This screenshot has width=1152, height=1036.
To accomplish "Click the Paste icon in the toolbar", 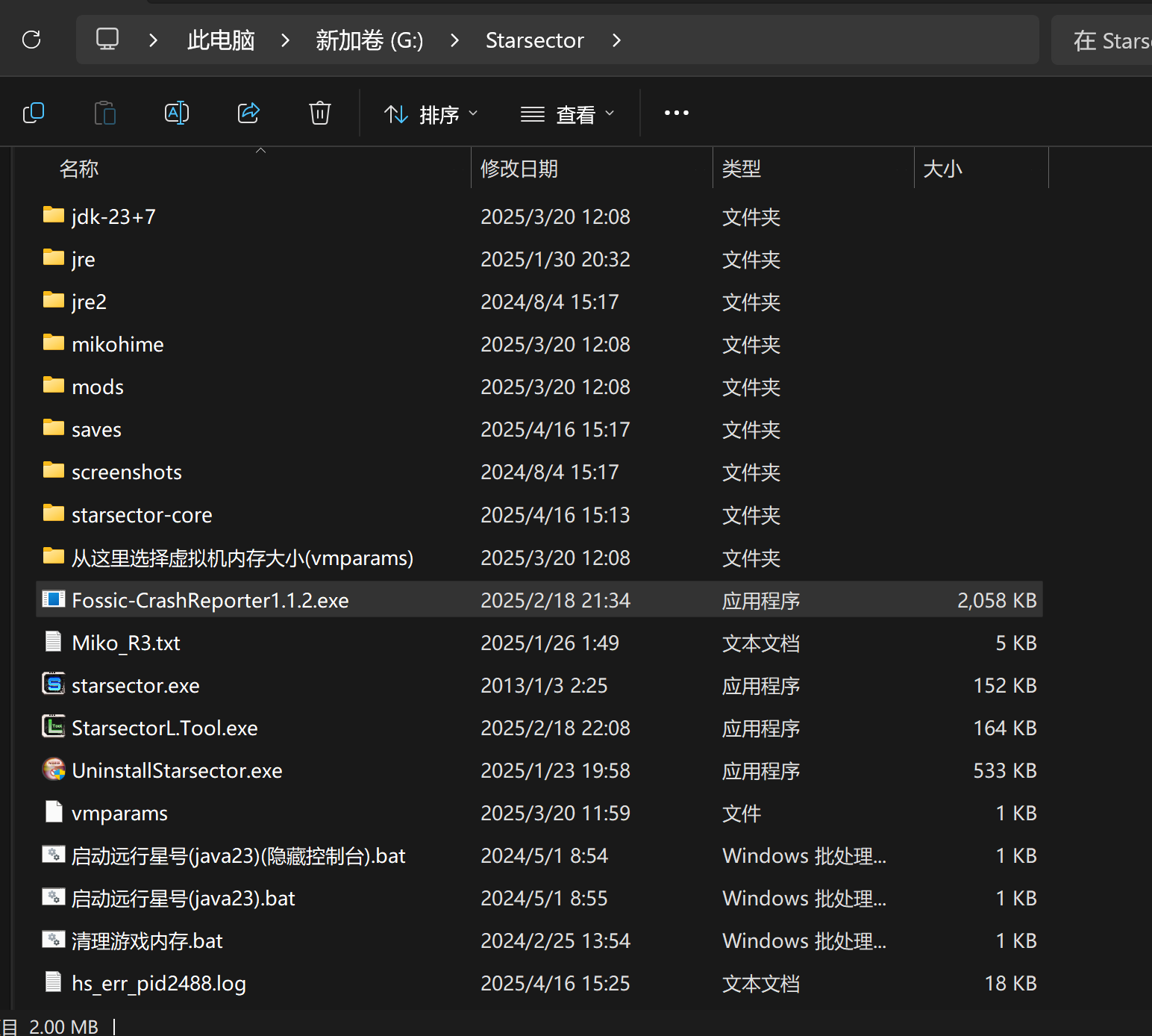I will coord(104,113).
